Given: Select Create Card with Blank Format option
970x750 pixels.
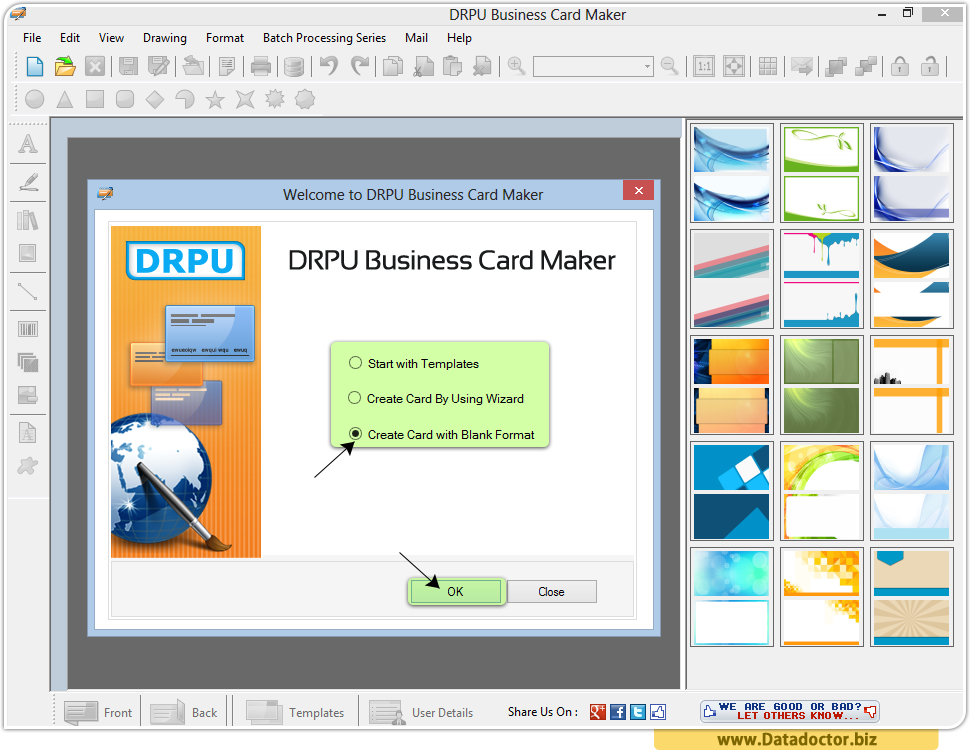Looking at the screenshot, I should coord(442,434).
